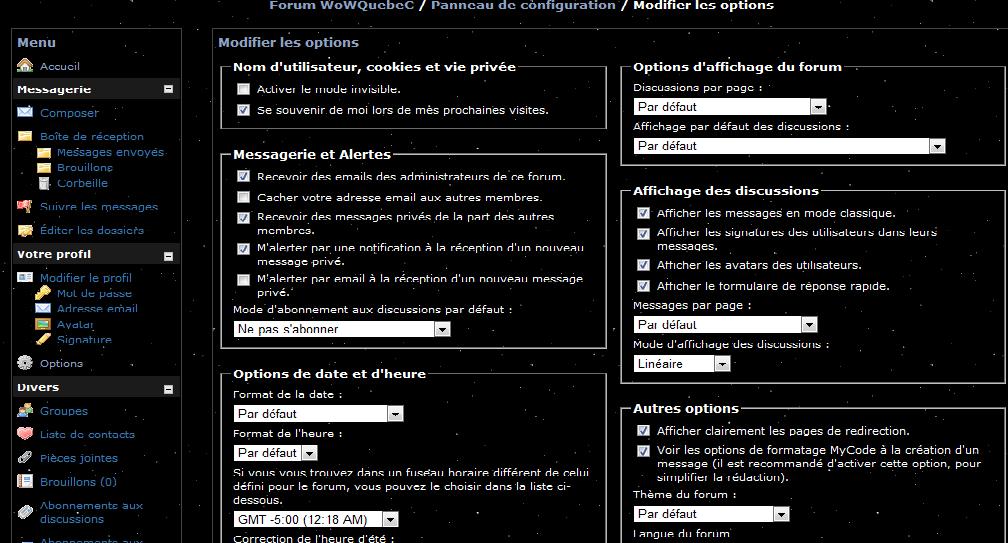Click the Composer envelope icon

[25, 112]
